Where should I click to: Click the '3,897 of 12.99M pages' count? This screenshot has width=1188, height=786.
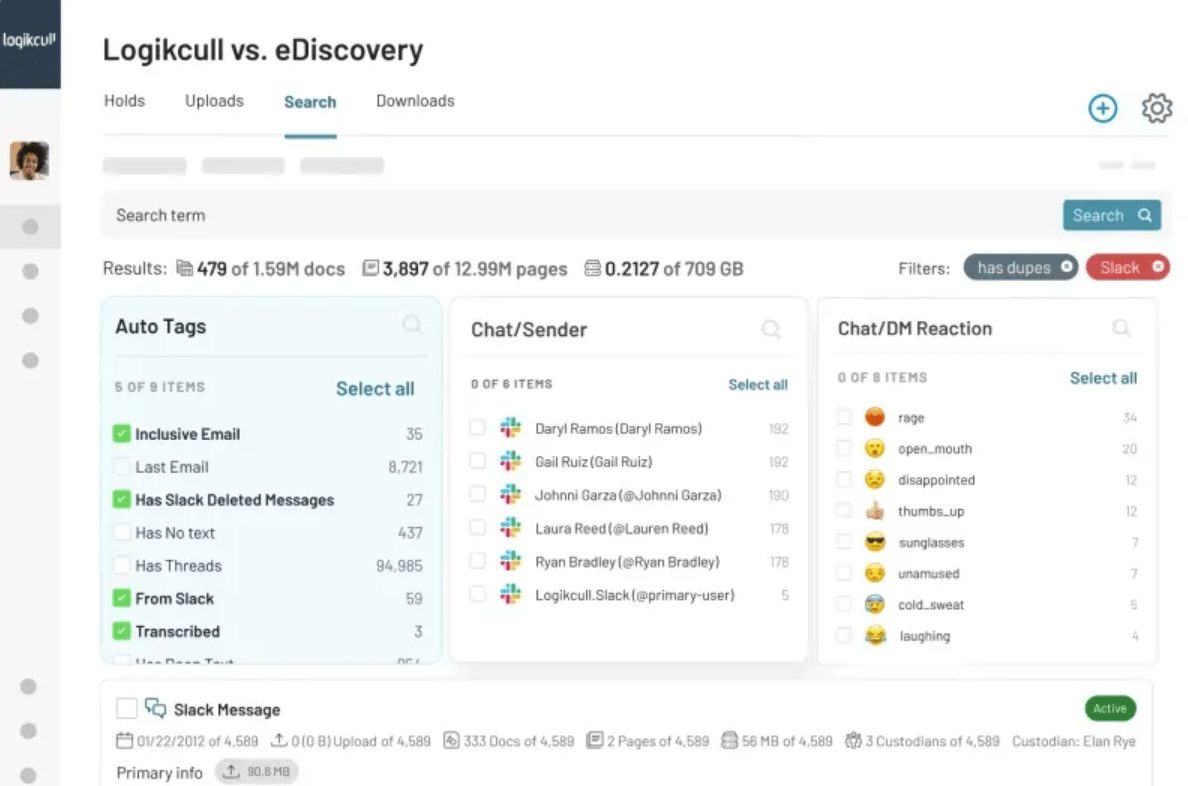(474, 268)
